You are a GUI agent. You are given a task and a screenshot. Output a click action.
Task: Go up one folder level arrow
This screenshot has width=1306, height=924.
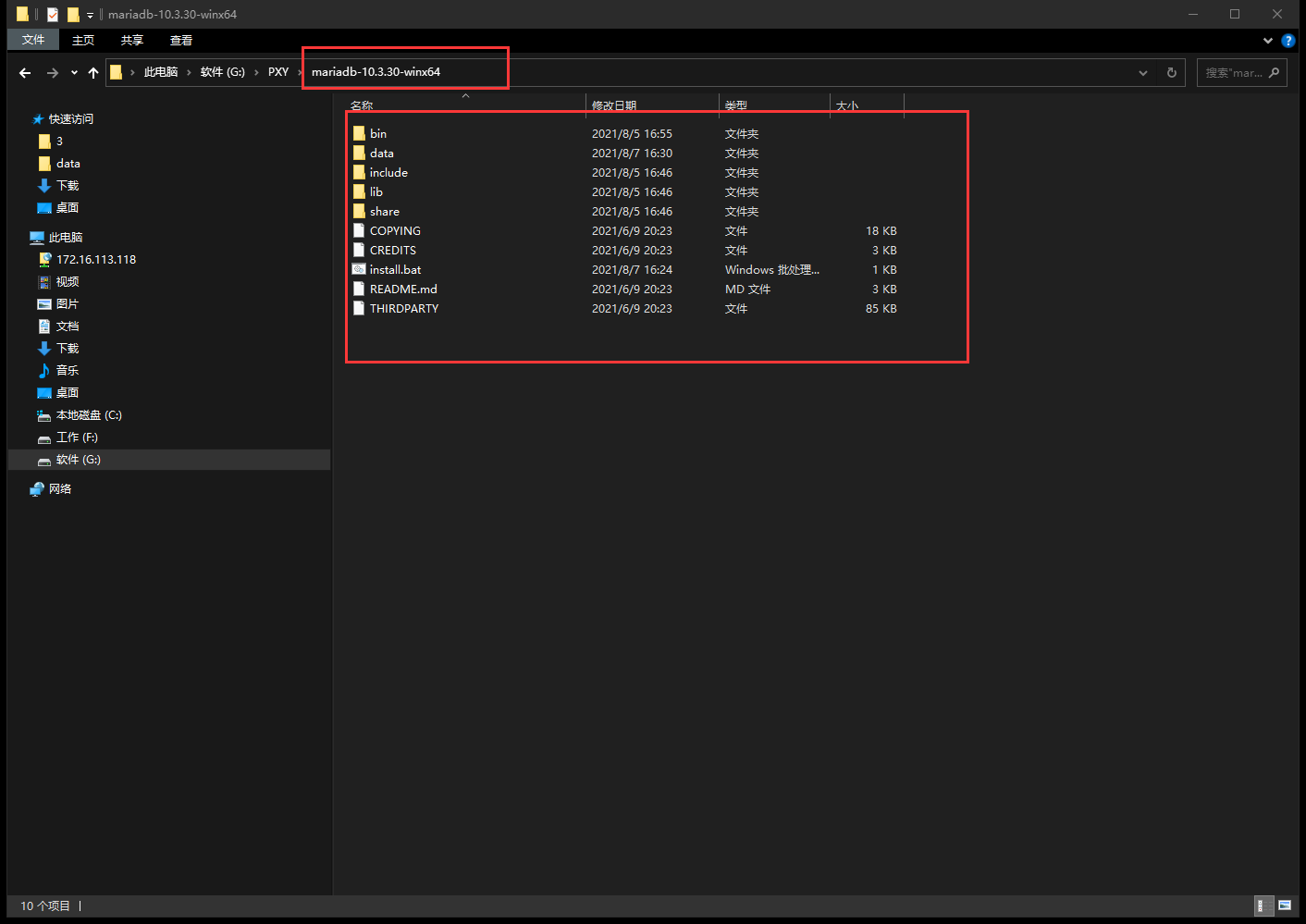[93, 72]
